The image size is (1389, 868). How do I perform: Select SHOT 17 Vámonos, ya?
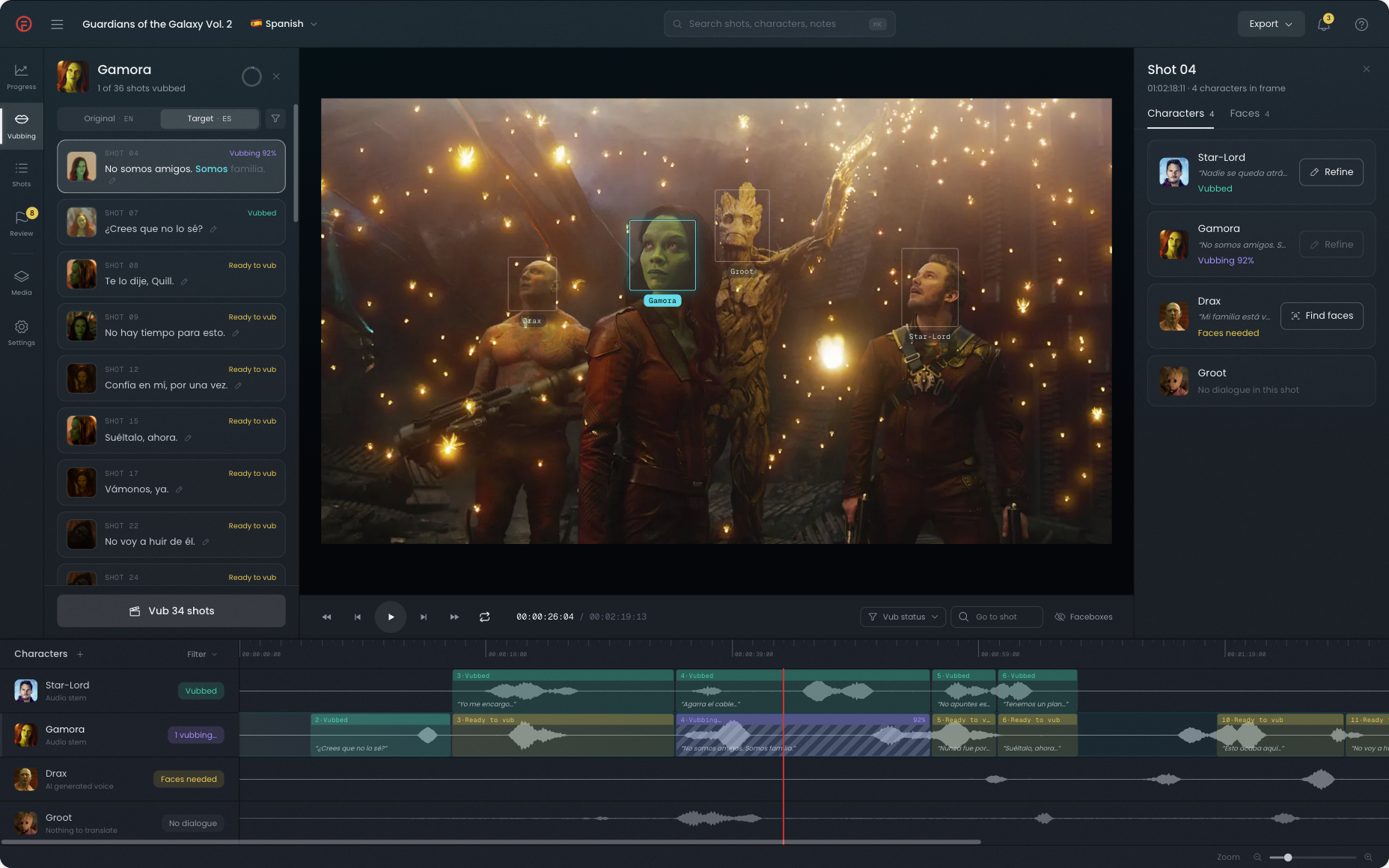[171, 482]
